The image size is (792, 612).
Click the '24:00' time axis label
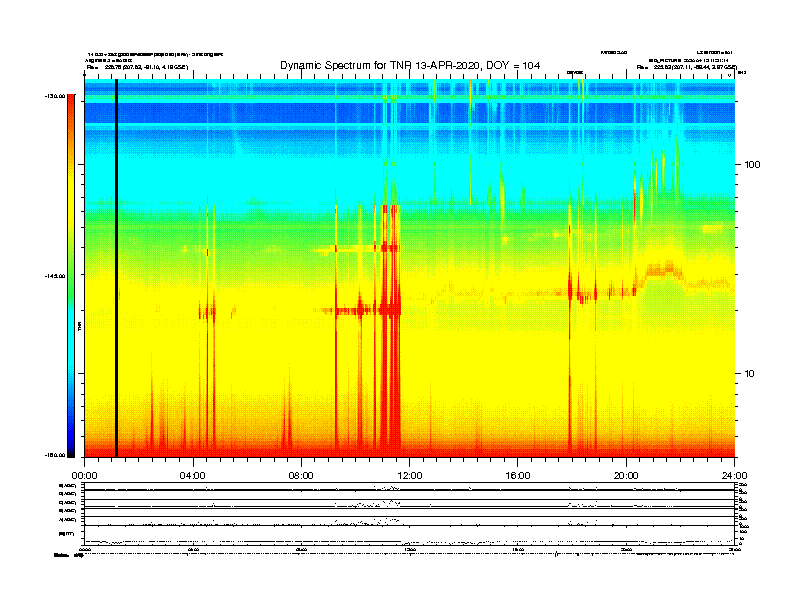point(734,476)
